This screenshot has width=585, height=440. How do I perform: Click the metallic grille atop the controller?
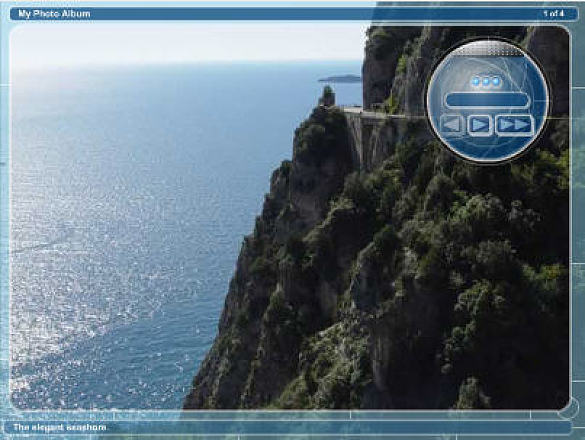point(487,49)
